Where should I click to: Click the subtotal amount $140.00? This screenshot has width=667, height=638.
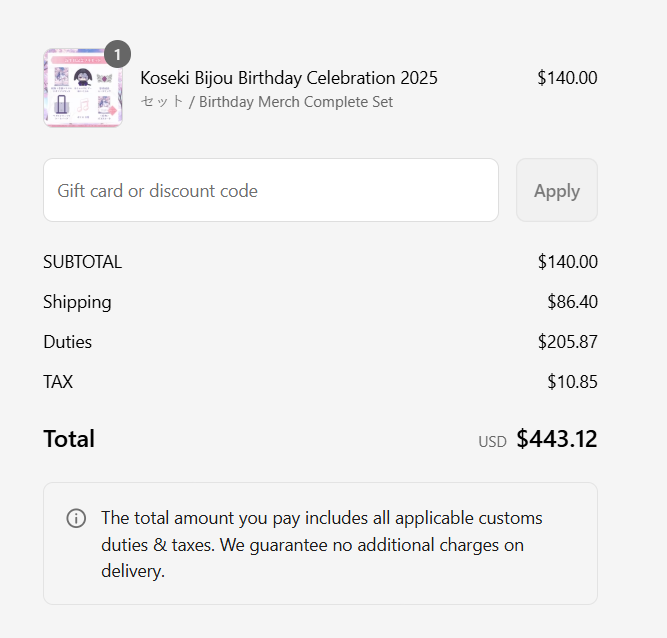567,262
